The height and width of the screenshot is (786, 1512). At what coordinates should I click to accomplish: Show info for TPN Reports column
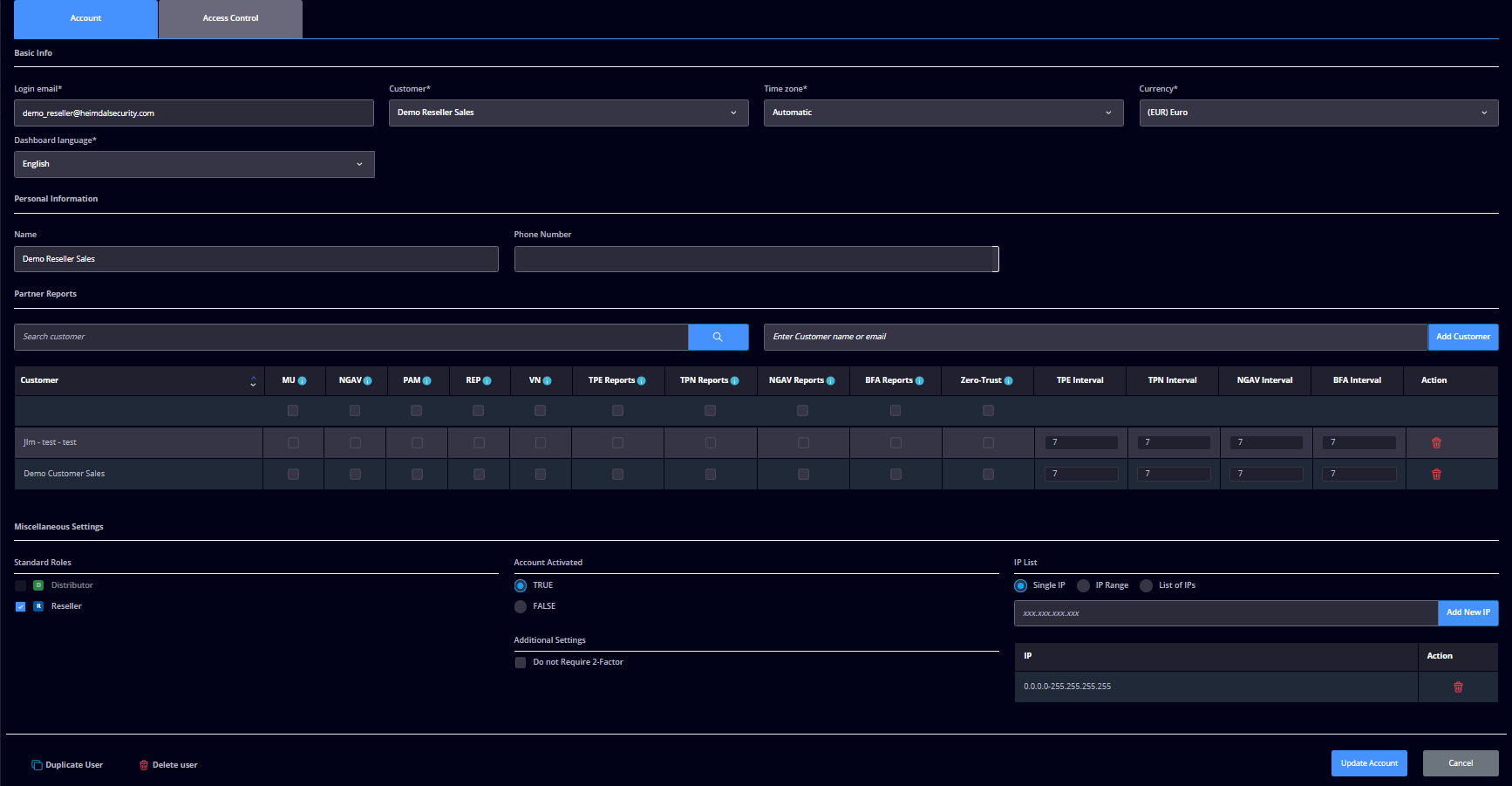[x=735, y=381]
